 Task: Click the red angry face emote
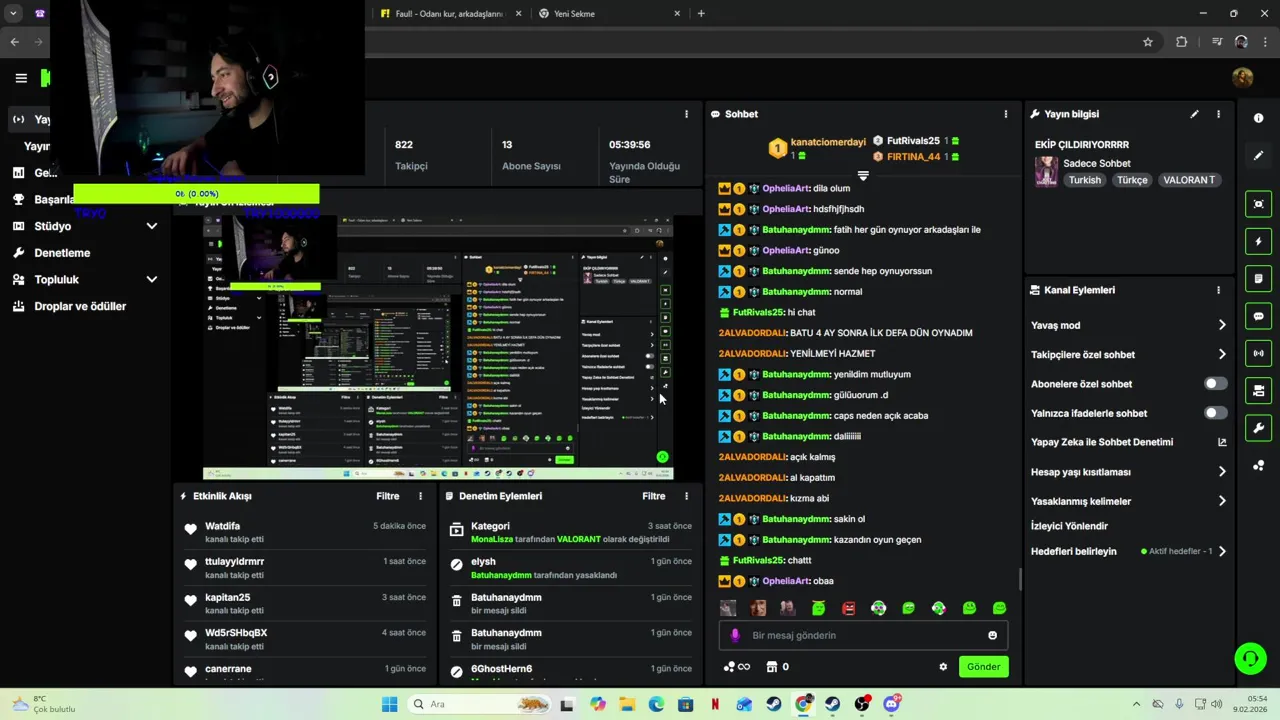(x=848, y=608)
